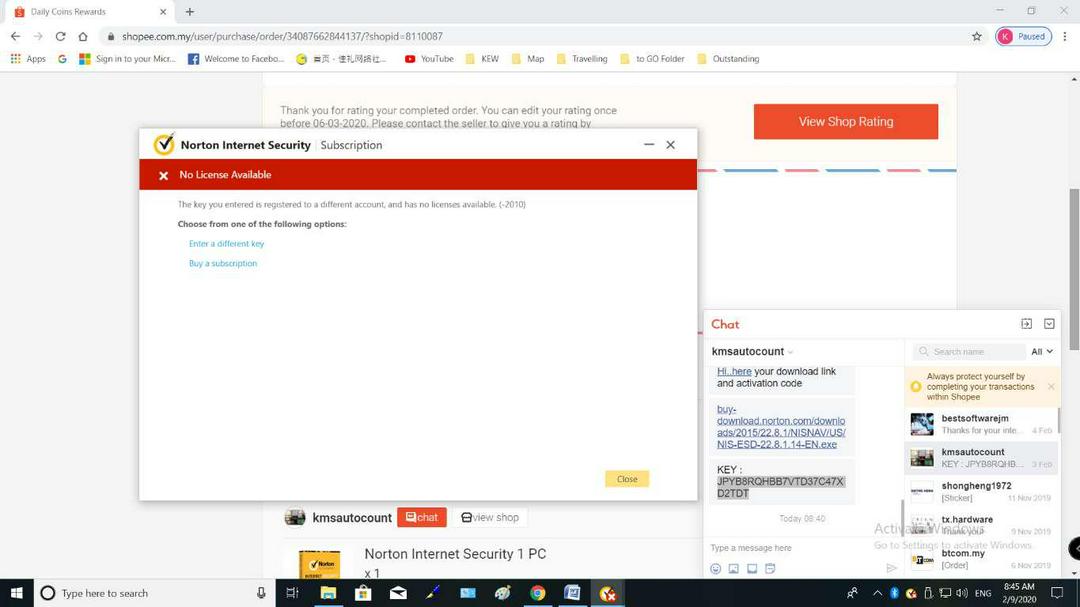1080x607 pixels.
Task: Open the volume control in system tray
Action: click(x=962, y=593)
